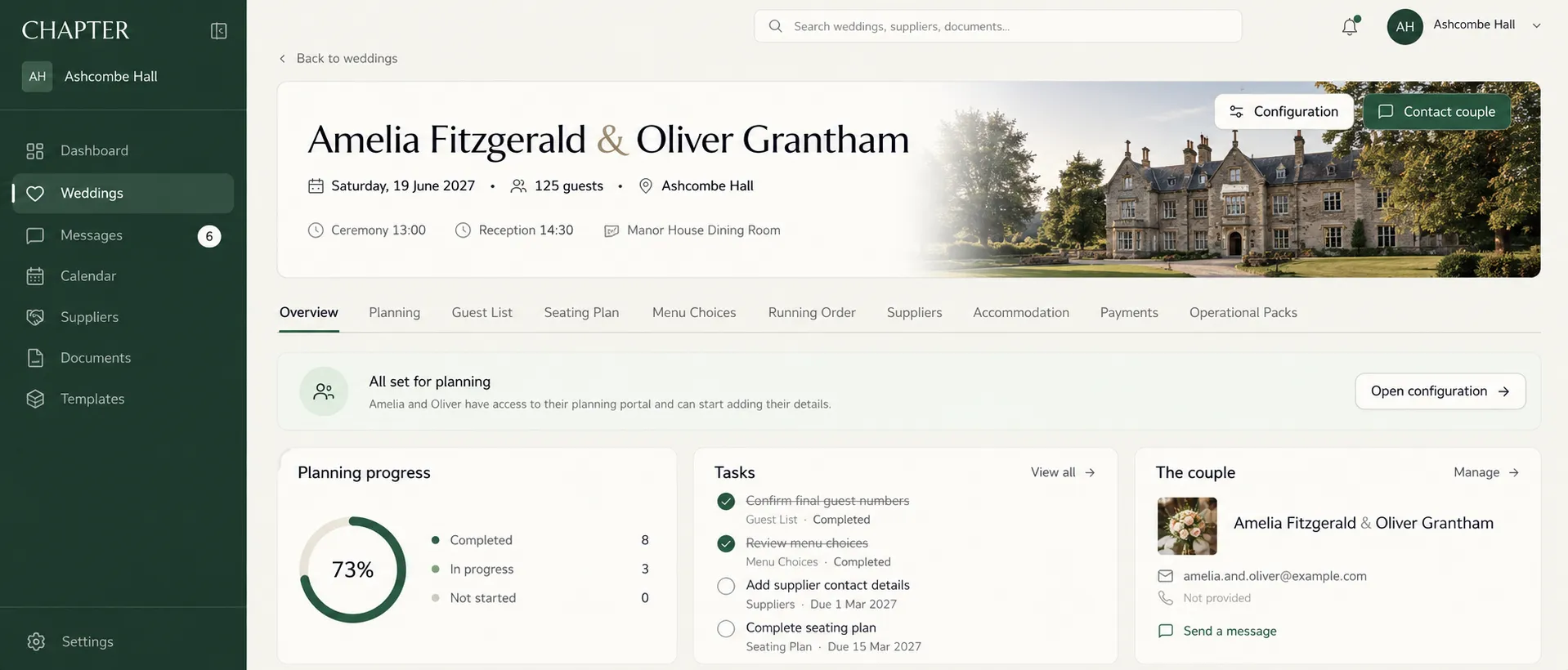Screen dimensions: 1568x670
Task: Uncheck the Review menu choices task
Action: pos(726,544)
